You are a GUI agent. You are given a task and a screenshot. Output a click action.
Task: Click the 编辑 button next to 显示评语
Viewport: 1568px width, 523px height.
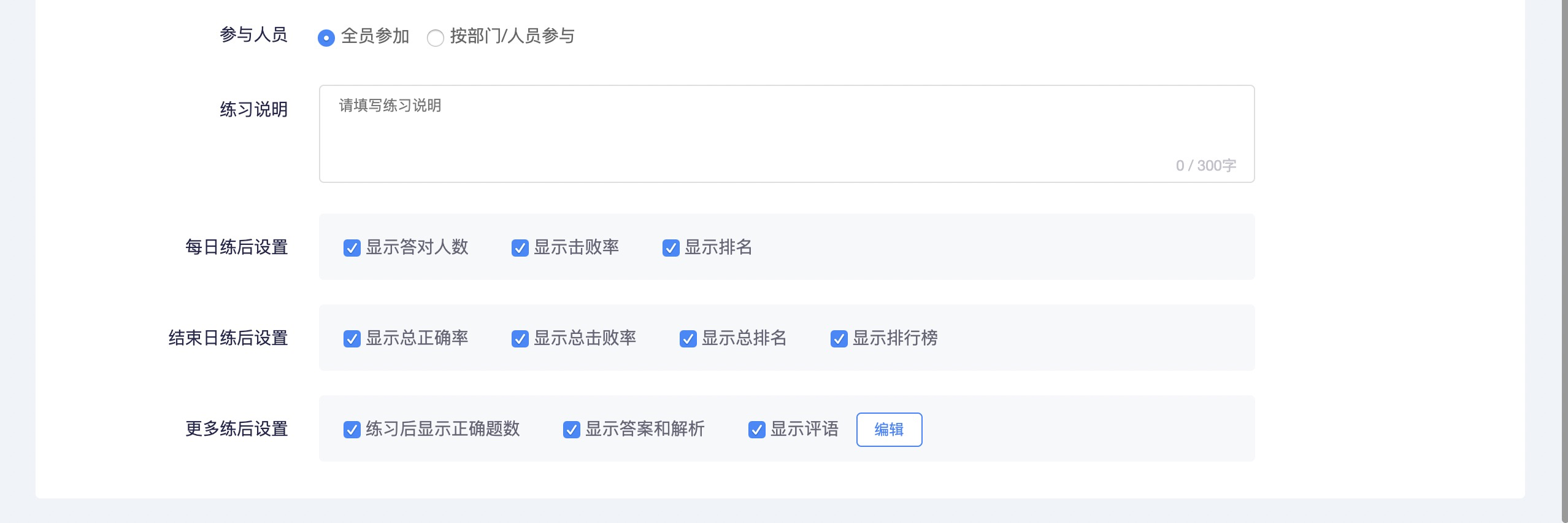tap(889, 430)
